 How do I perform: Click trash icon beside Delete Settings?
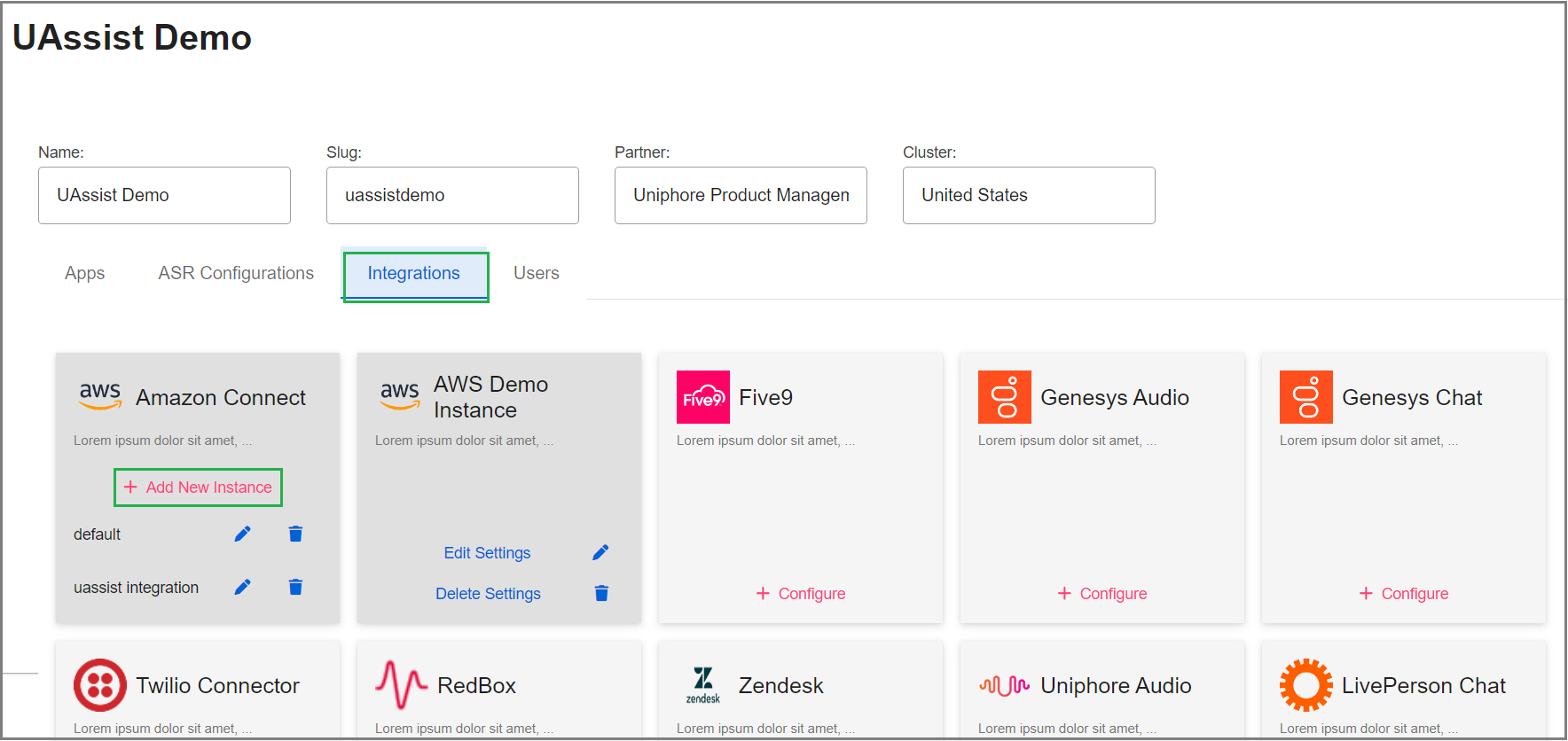(x=601, y=593)
